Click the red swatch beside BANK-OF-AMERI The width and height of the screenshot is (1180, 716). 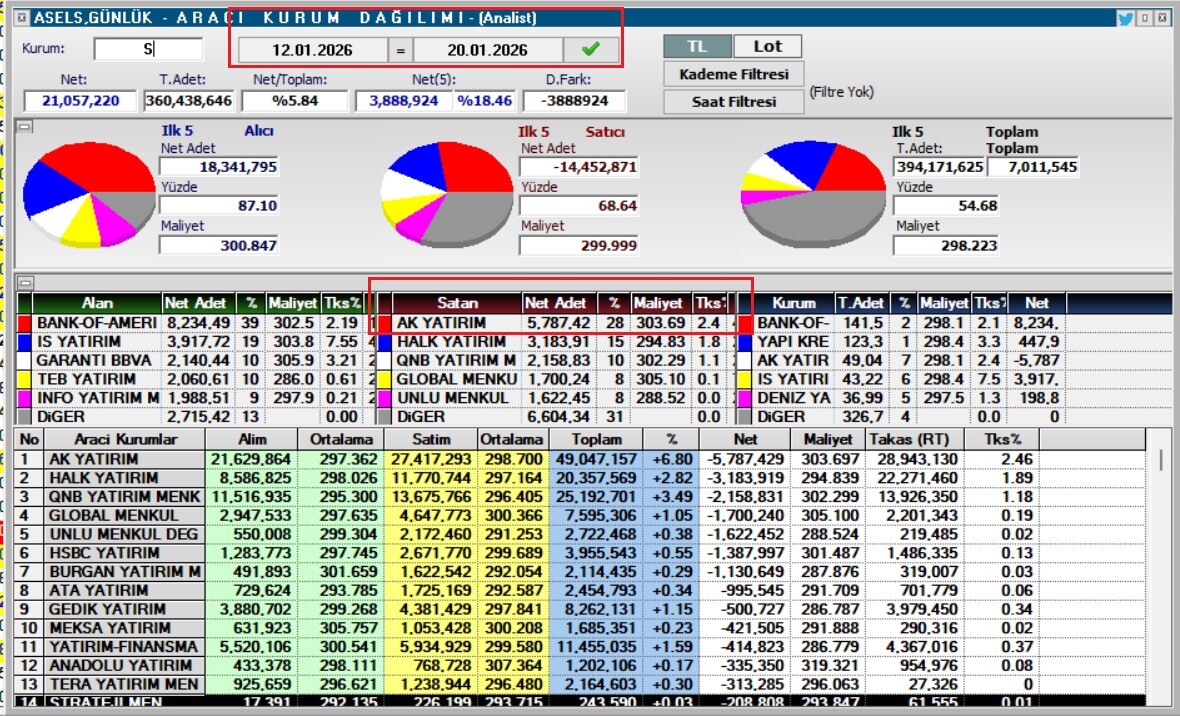[x=25, y=323]
